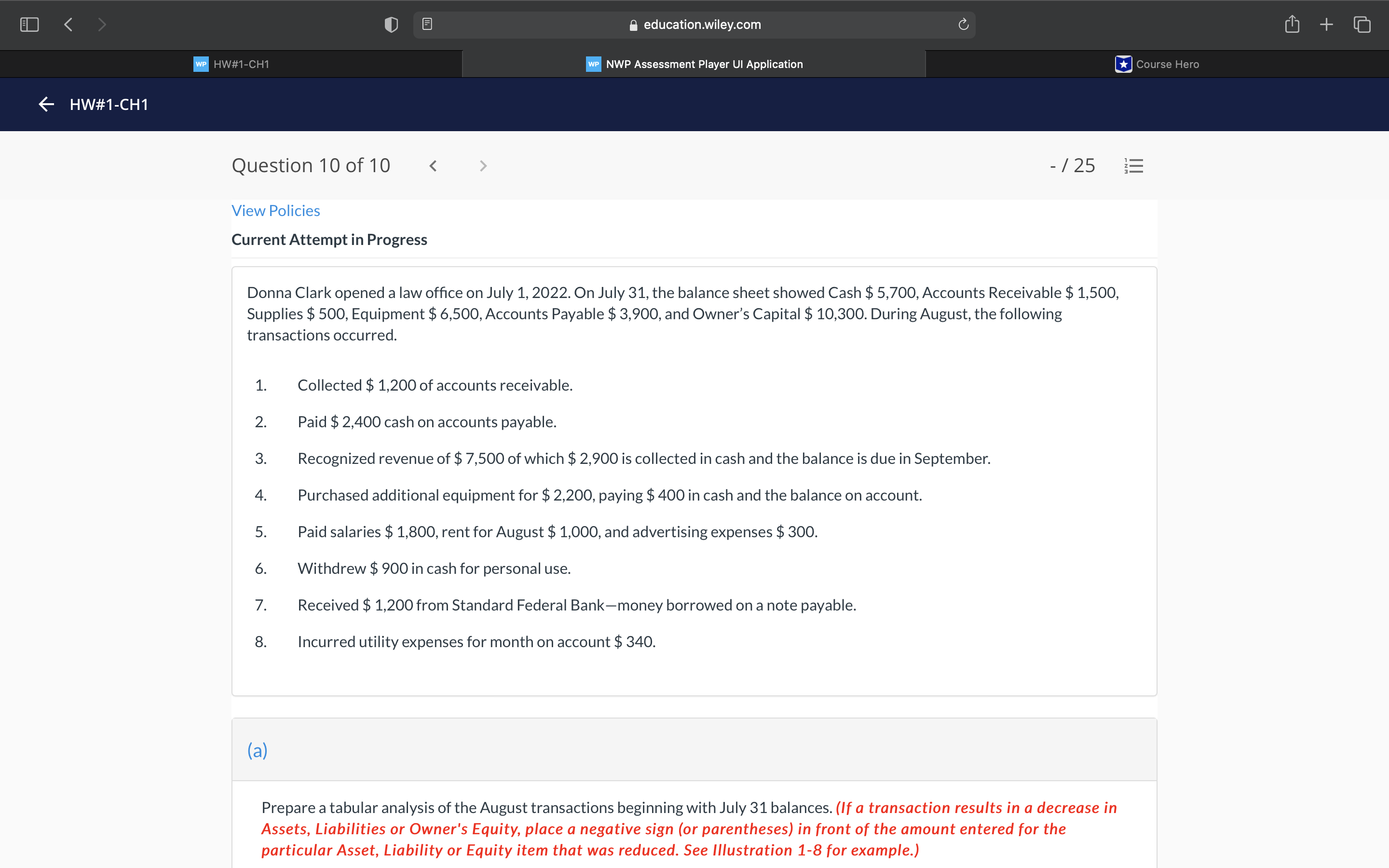This screenshot has width=1389, height=868.
Task: Toggle the Safari sidebar
Action: tap(30, 24)
